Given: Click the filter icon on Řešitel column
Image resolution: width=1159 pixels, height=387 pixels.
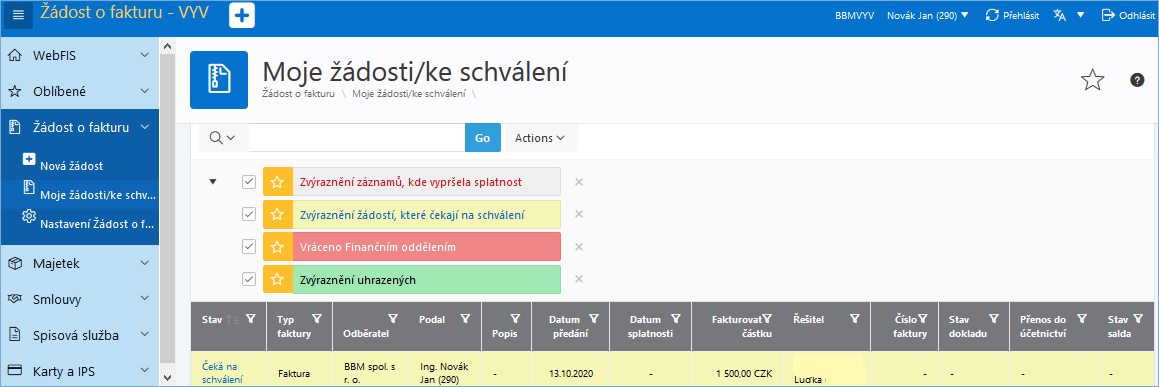Looking at the screenshot, I should (854, 318).
